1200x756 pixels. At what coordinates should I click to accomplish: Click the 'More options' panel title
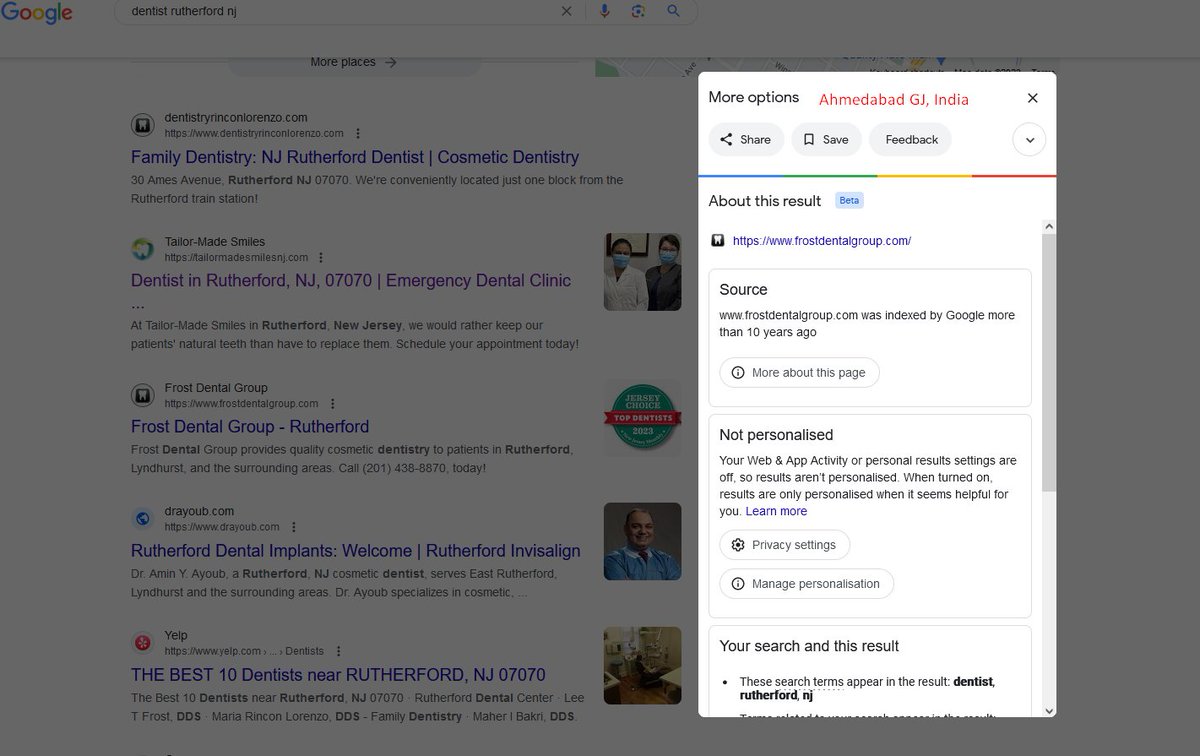tap(754, 97)
